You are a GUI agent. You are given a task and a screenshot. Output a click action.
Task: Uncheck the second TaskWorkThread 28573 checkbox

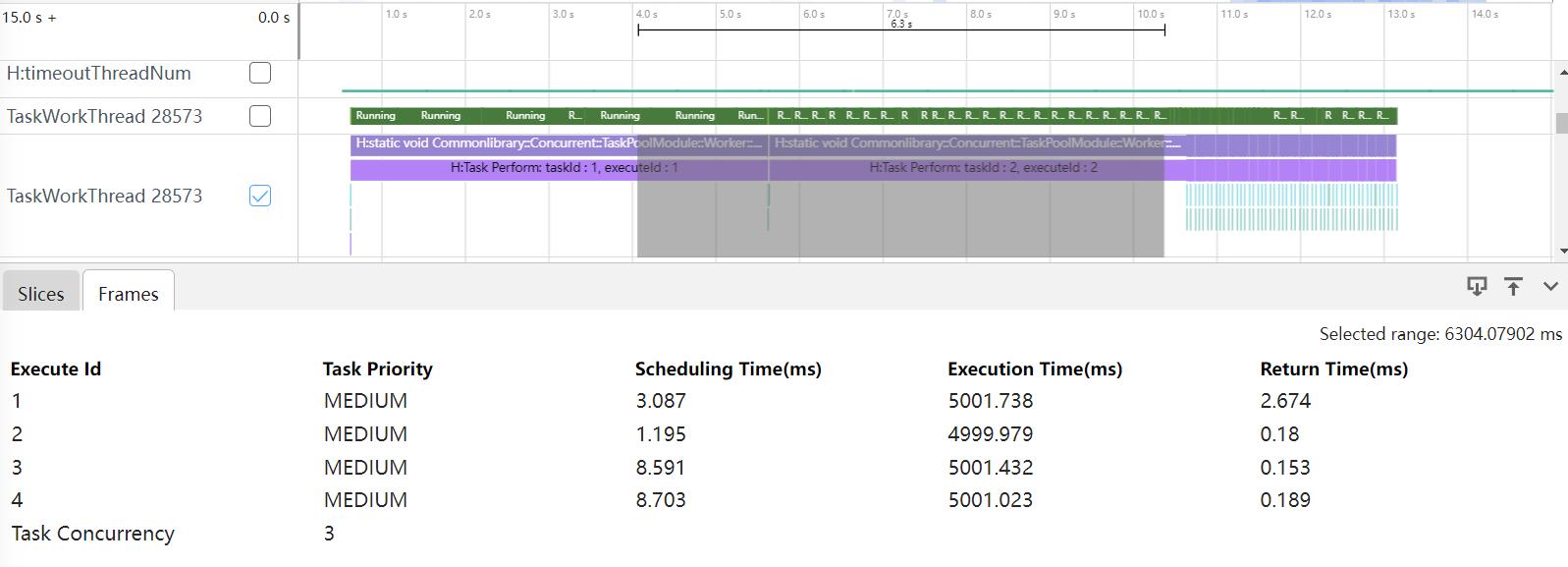pyautogui.click(x=260, y=196)
